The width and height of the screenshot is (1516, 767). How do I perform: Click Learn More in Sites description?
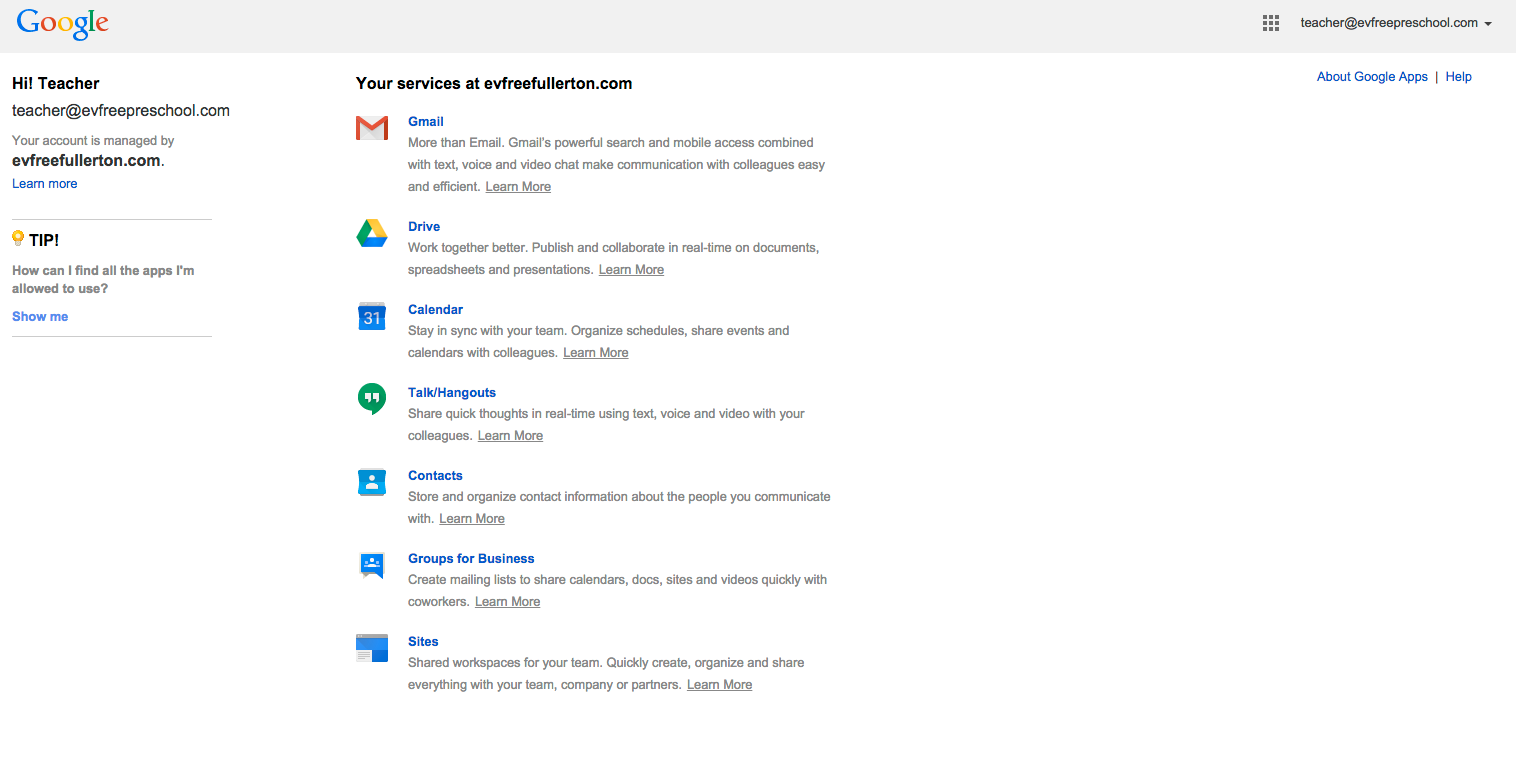[x=719, y=685]
